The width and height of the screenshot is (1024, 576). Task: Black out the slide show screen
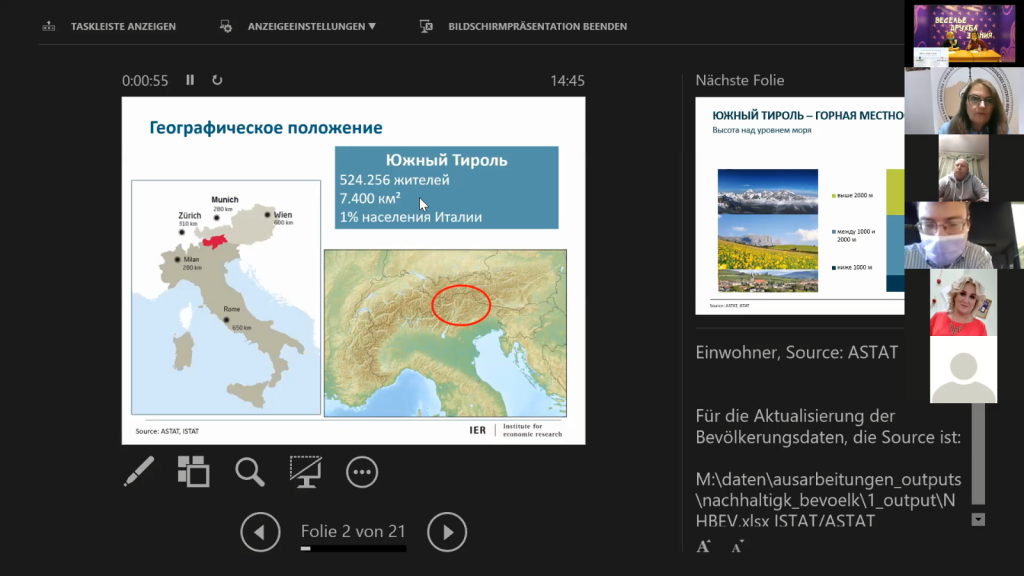pos(305,471)
